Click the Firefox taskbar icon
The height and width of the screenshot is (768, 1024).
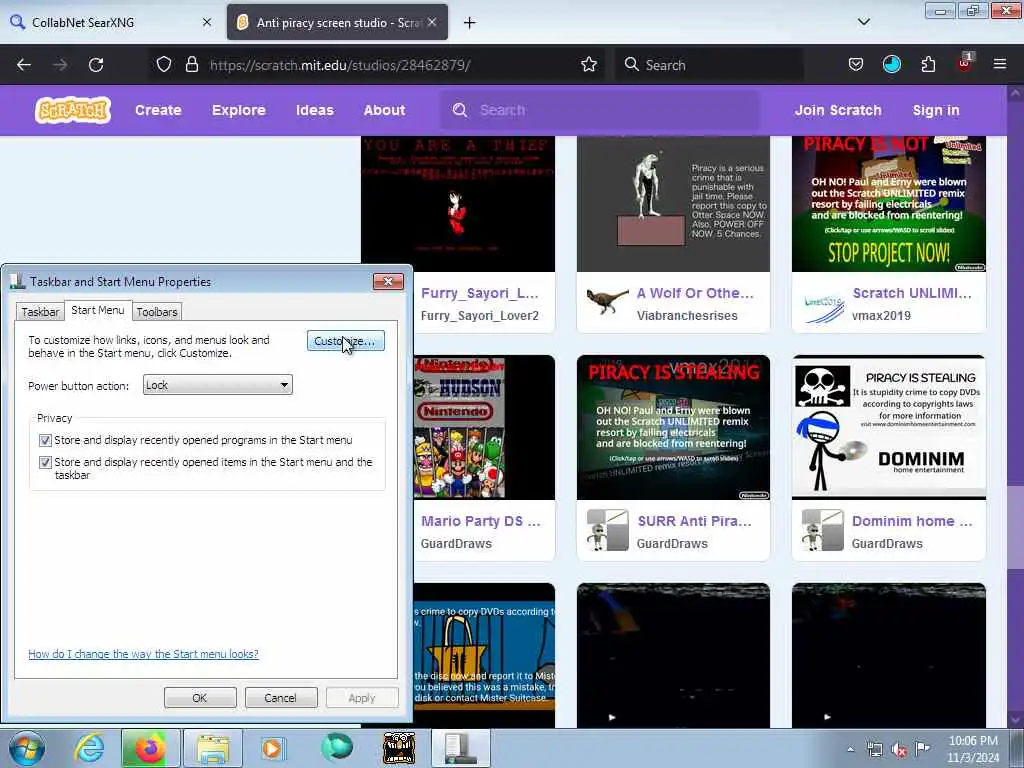click(150, 748)
